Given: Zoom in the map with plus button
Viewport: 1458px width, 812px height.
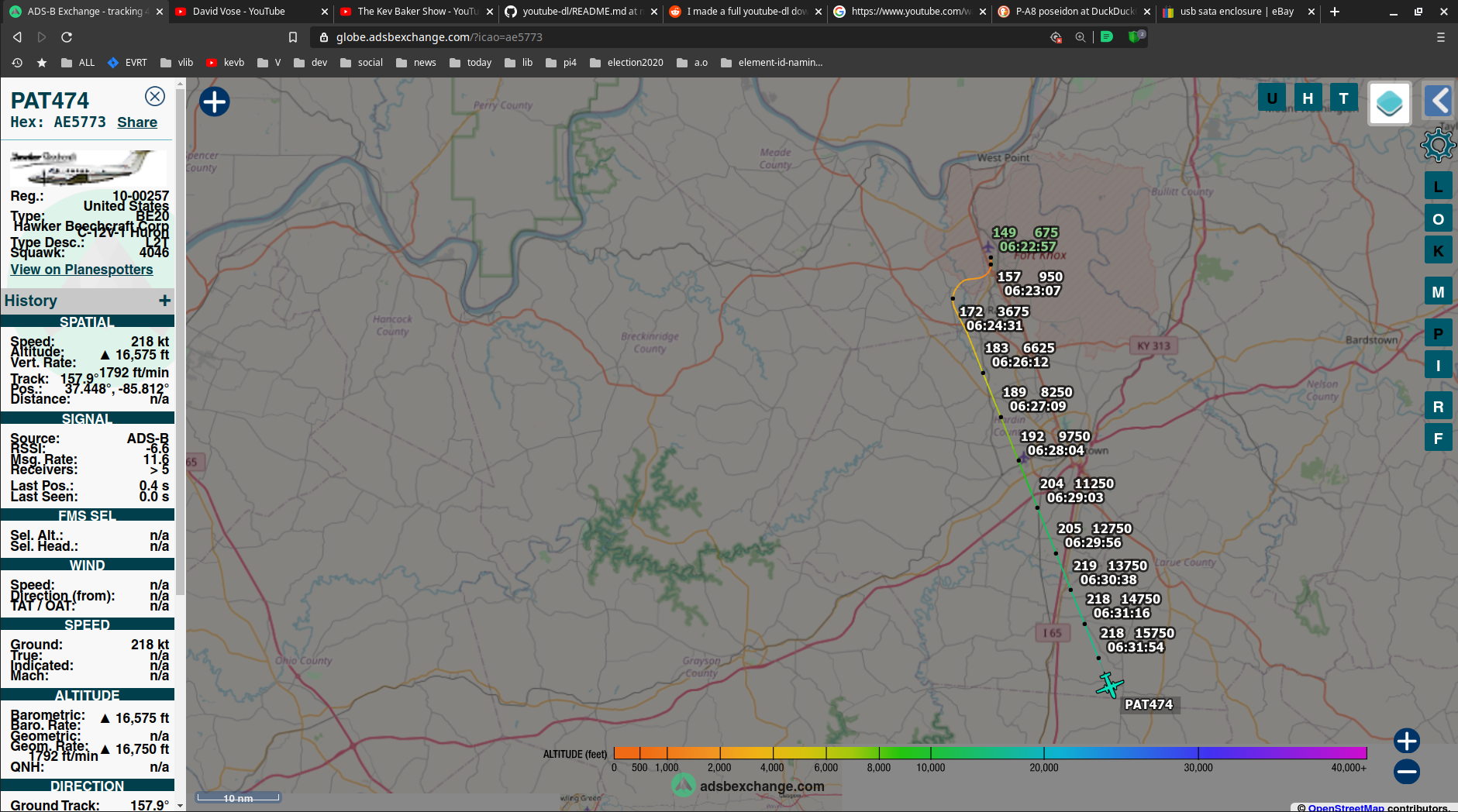Looking at the screenshot, I should tap(1406, 741).
